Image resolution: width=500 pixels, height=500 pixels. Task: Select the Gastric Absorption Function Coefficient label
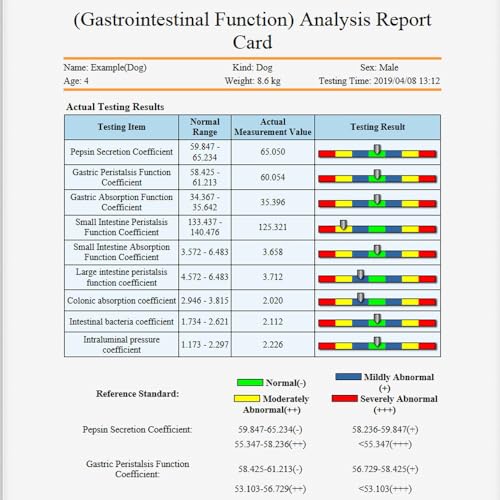[121, 202]
